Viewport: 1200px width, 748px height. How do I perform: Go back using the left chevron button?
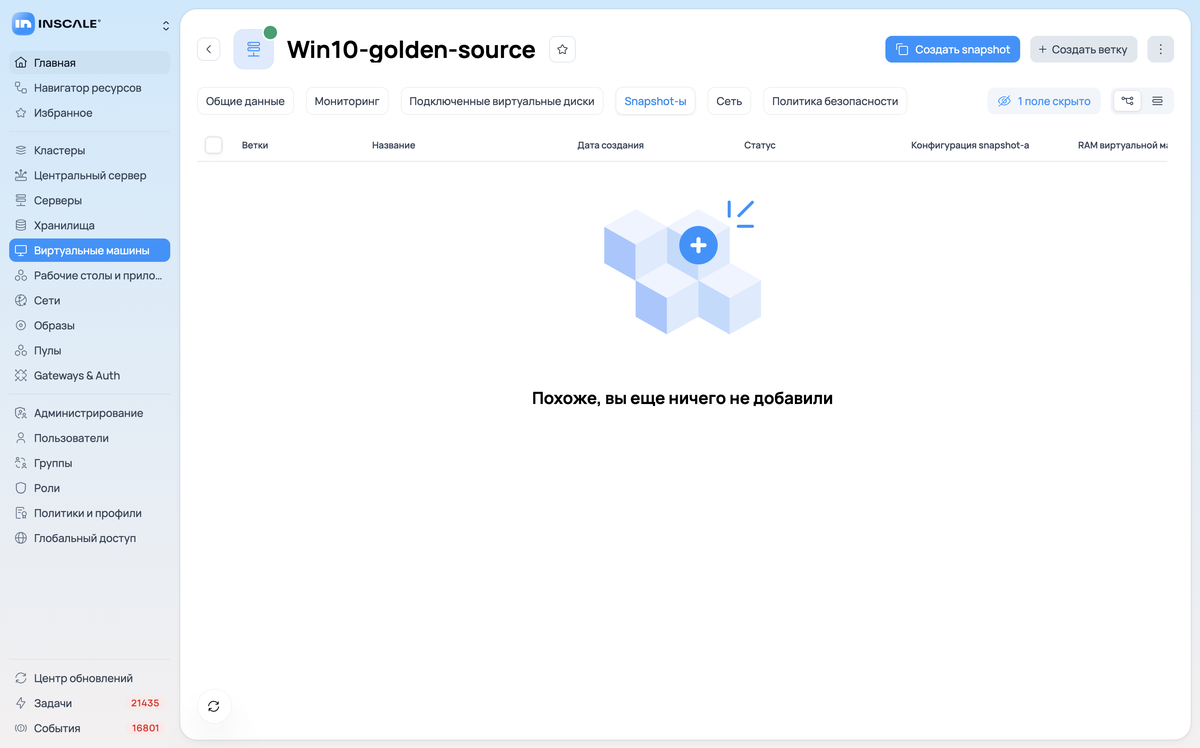point(208,49)
